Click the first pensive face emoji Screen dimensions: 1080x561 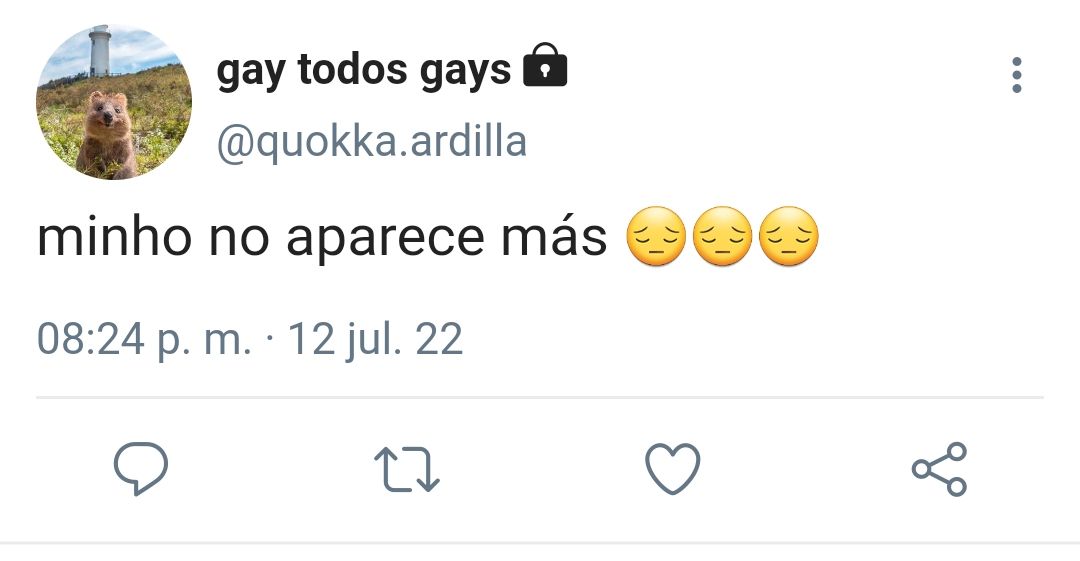[656, 236]
